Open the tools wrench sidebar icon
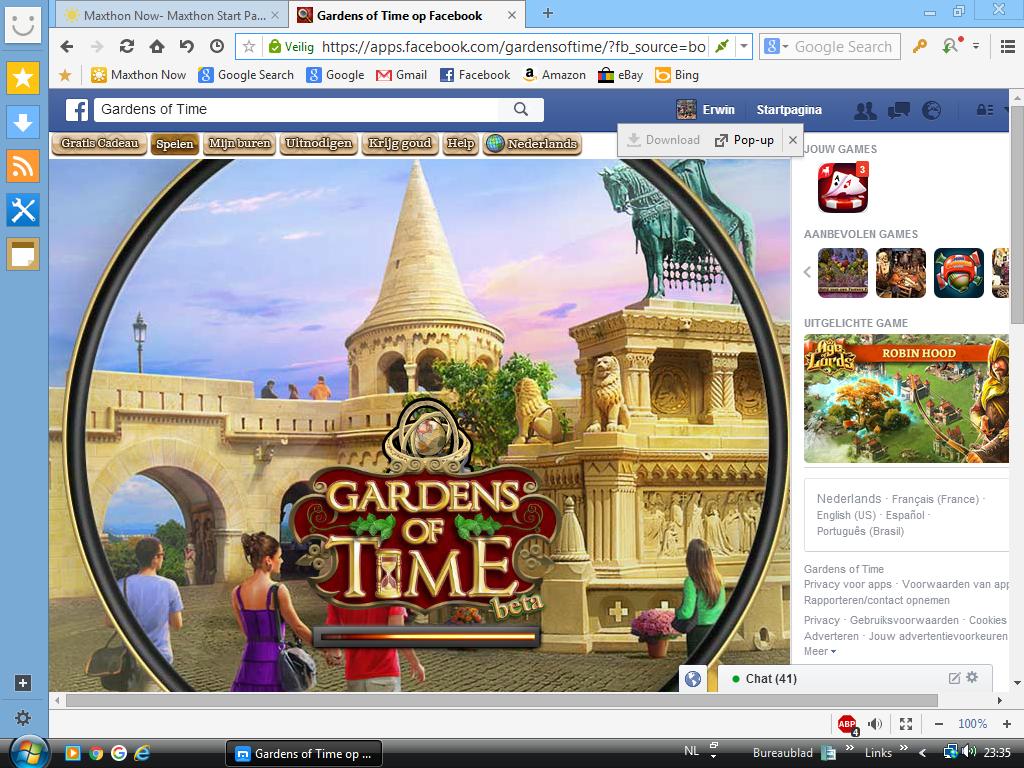Image resolution: width=1024 pixels, height=768 pixels. 23,210
